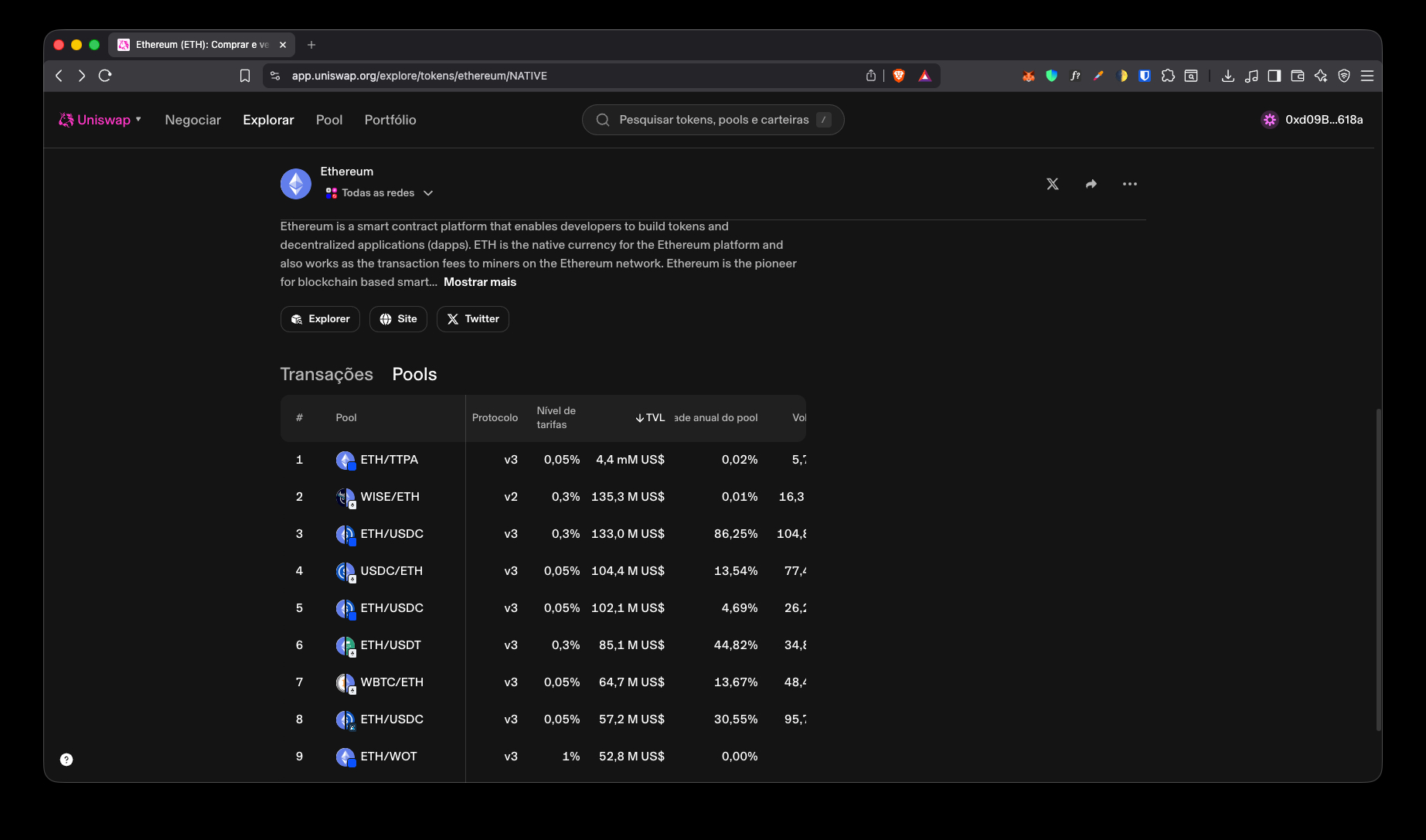Open Brave Rewards triangle icon
The image size is (1426, 840).
click(x=924, y=76)
